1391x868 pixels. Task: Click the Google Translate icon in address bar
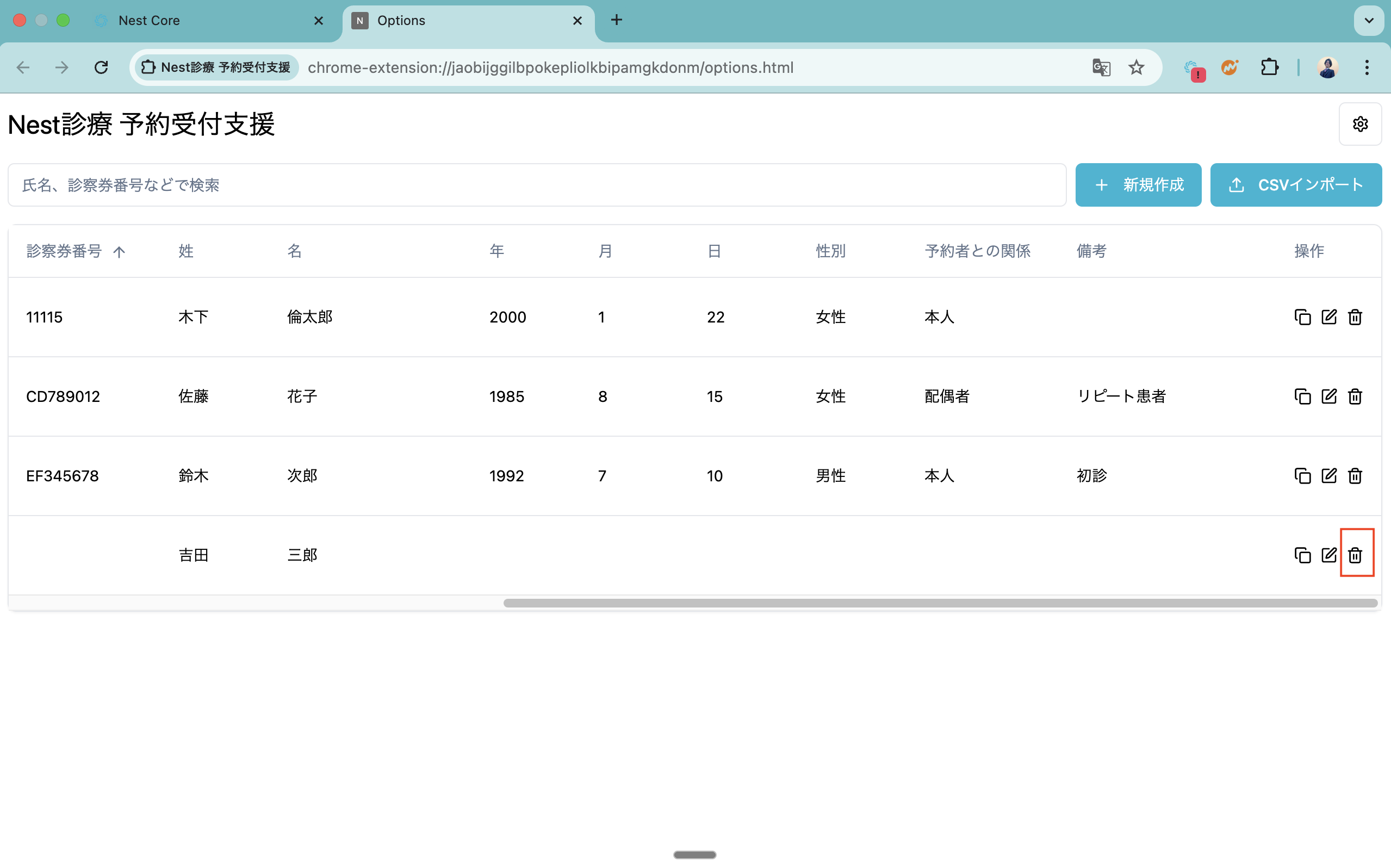1101,68
